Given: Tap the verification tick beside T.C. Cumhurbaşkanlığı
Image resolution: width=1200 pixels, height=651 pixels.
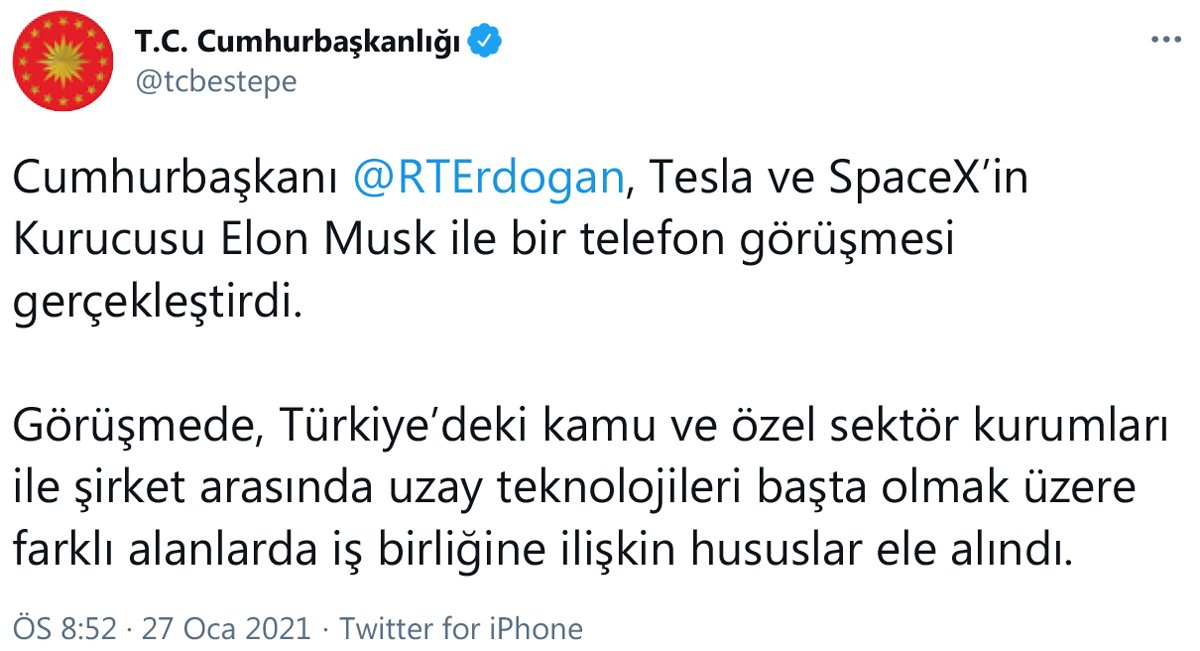Looking at the screenshot, I should 485,39.
